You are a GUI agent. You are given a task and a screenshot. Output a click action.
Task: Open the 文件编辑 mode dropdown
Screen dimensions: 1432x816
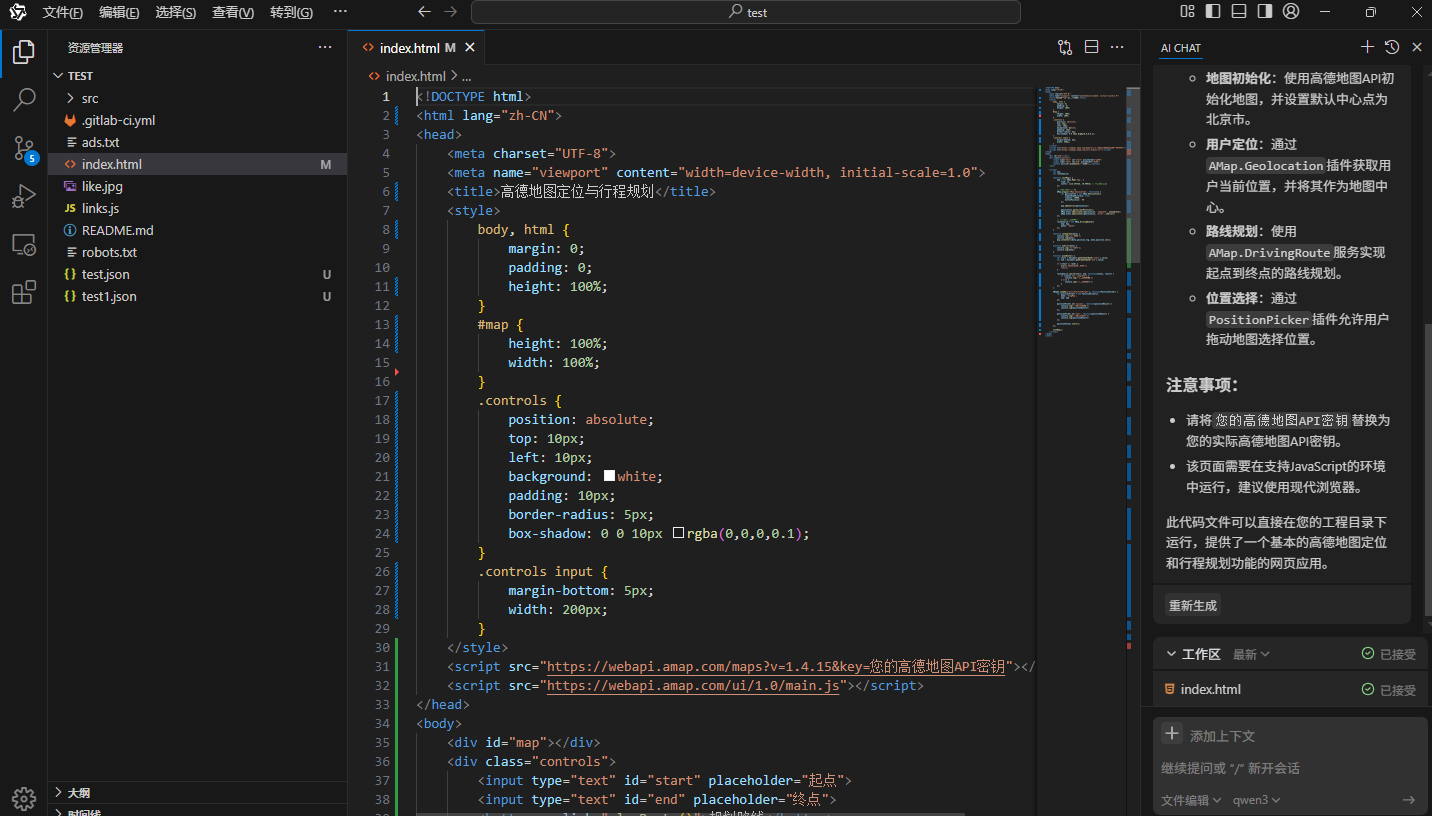click(x=1191, y=800)
